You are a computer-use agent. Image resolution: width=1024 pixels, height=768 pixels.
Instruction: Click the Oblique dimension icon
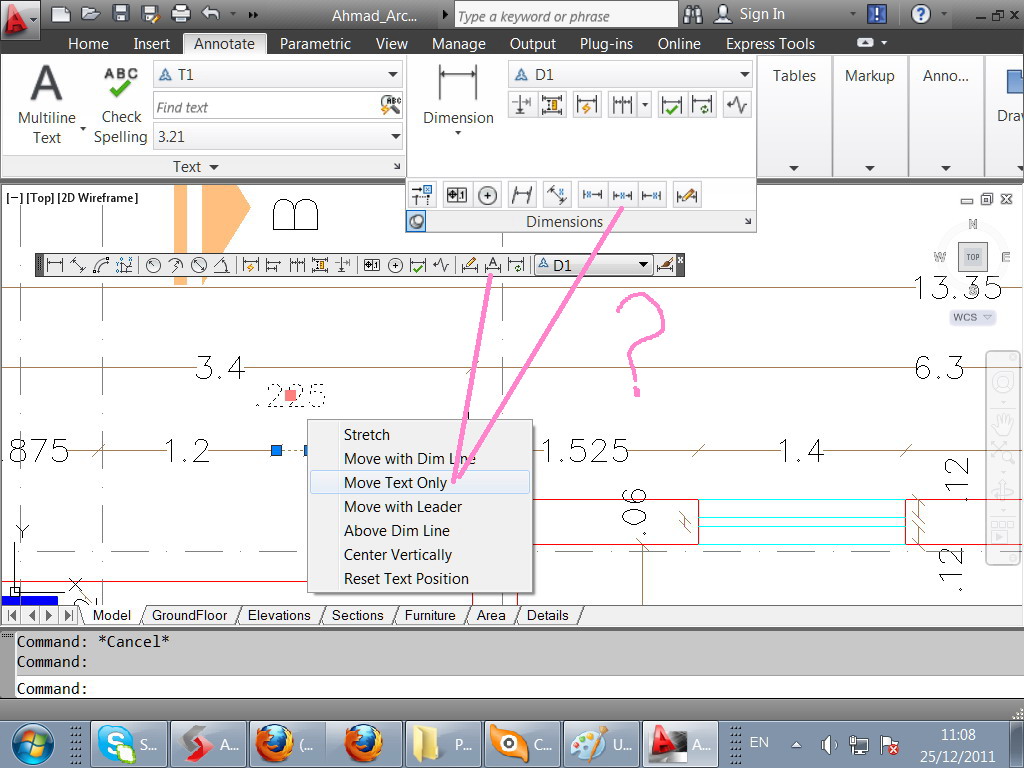522,195
